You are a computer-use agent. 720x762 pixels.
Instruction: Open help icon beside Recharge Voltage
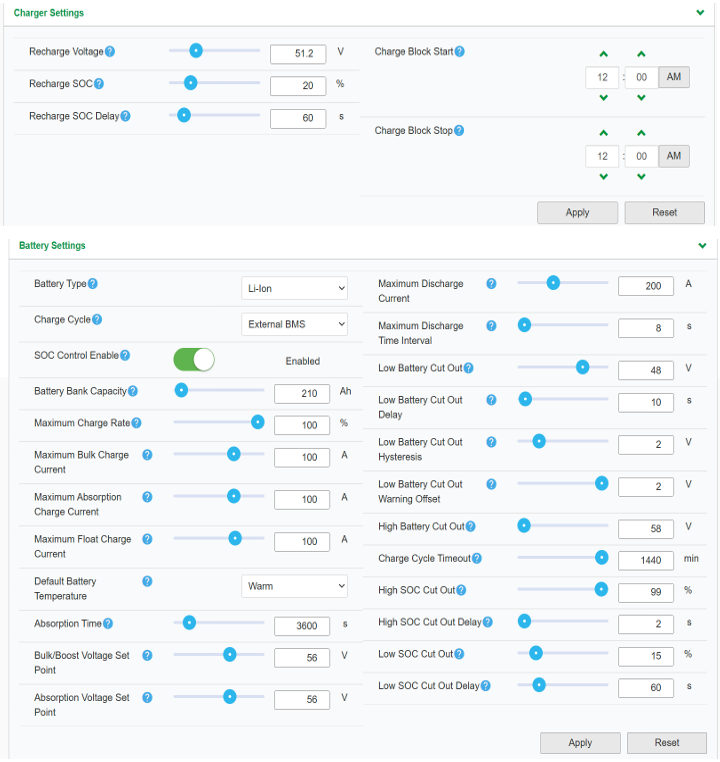pyautogui.click(x=110, y=52)
